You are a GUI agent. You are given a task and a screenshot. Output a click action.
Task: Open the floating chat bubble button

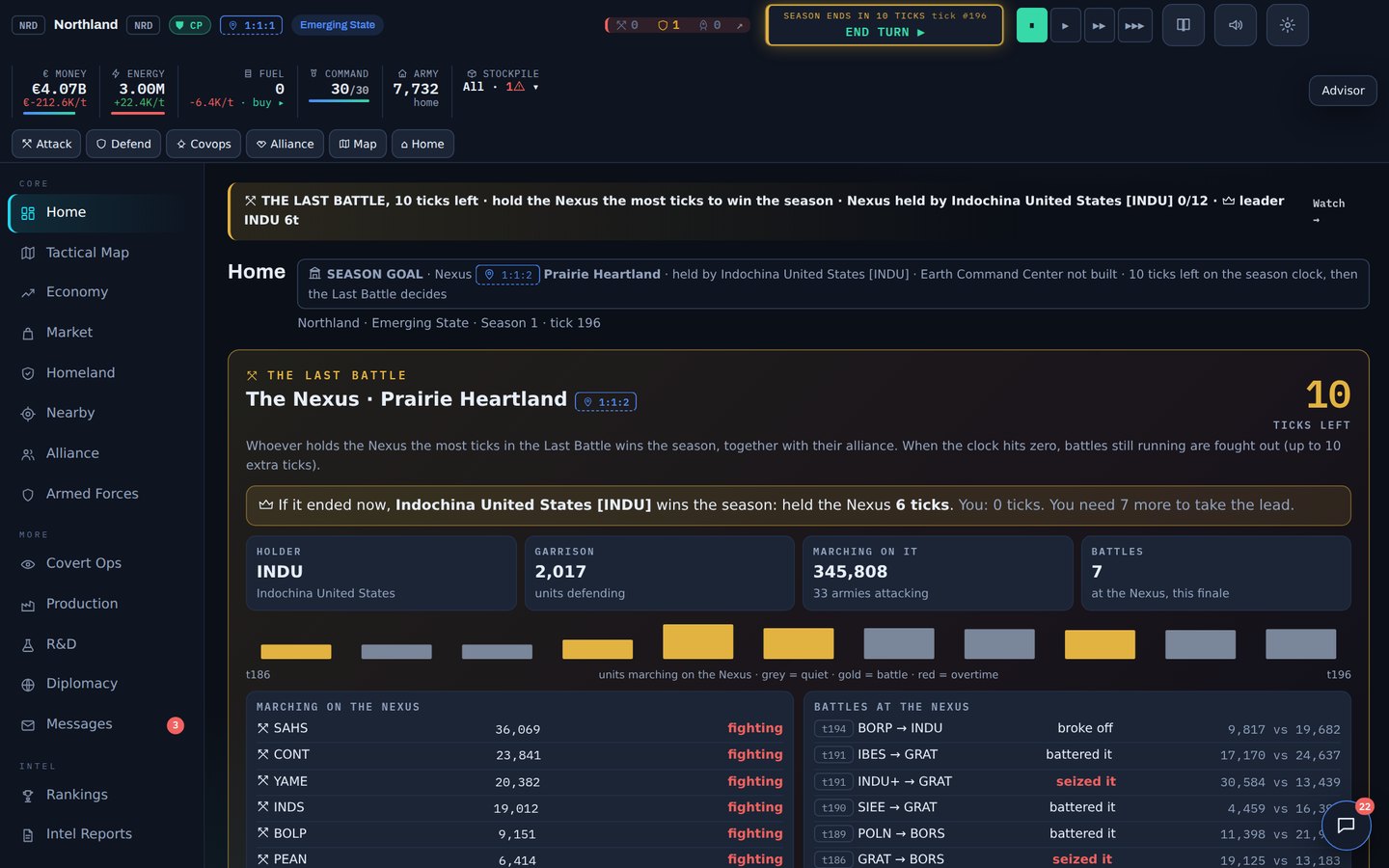[1346, 826]
